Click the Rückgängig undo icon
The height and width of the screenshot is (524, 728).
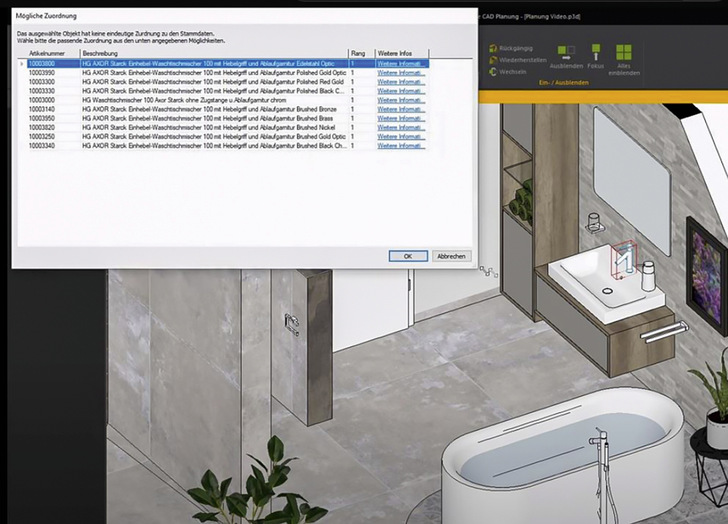pyautogui.click(x=493, y=48)
